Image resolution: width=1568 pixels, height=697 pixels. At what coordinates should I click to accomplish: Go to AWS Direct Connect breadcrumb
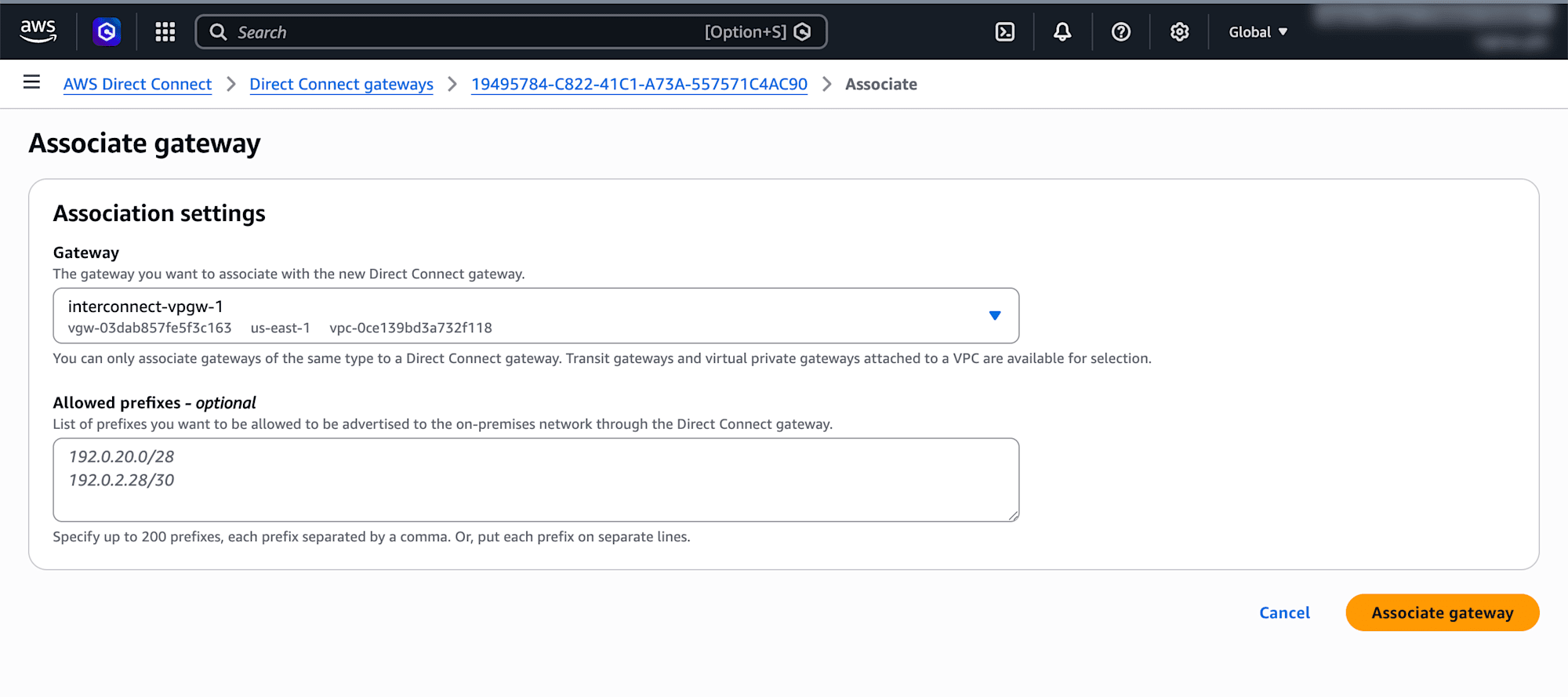(x=137, y=84)
